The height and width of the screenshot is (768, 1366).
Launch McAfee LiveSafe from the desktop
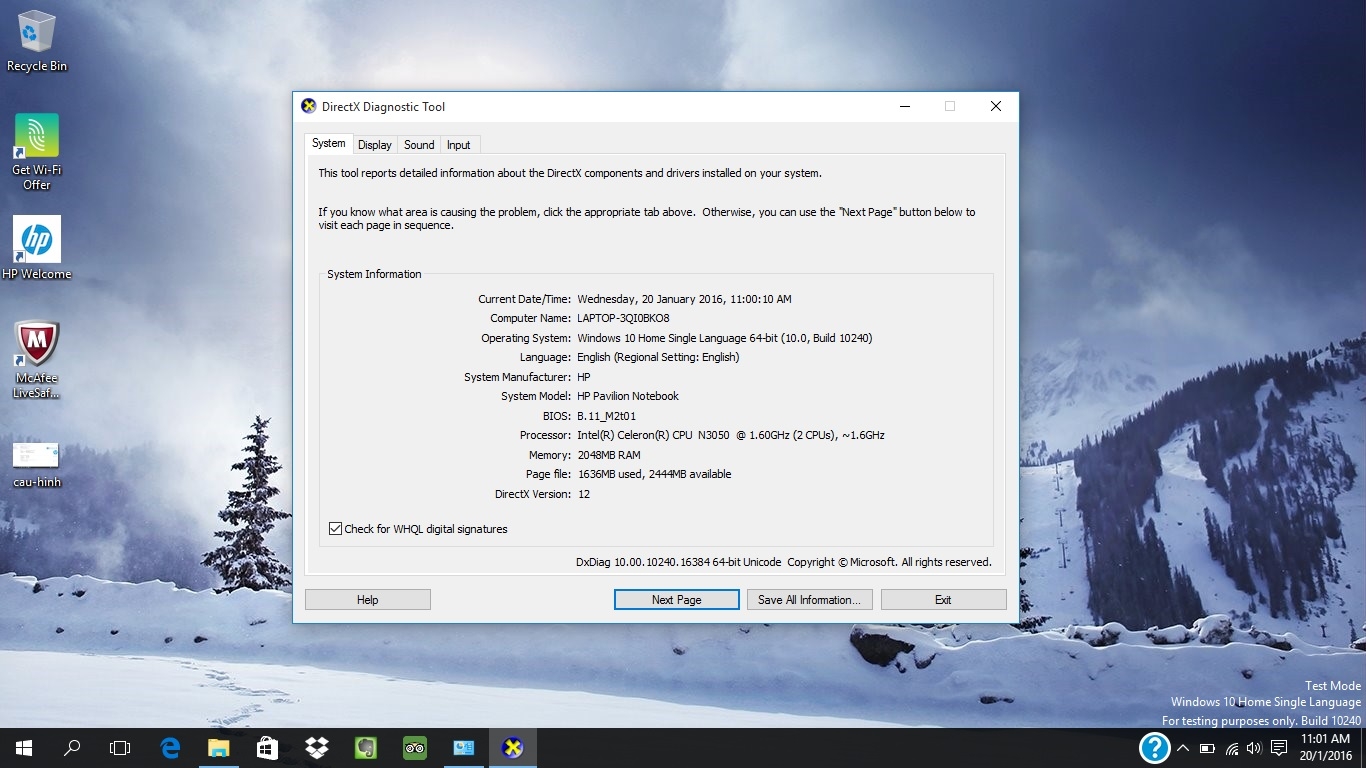tap(37, 360)
